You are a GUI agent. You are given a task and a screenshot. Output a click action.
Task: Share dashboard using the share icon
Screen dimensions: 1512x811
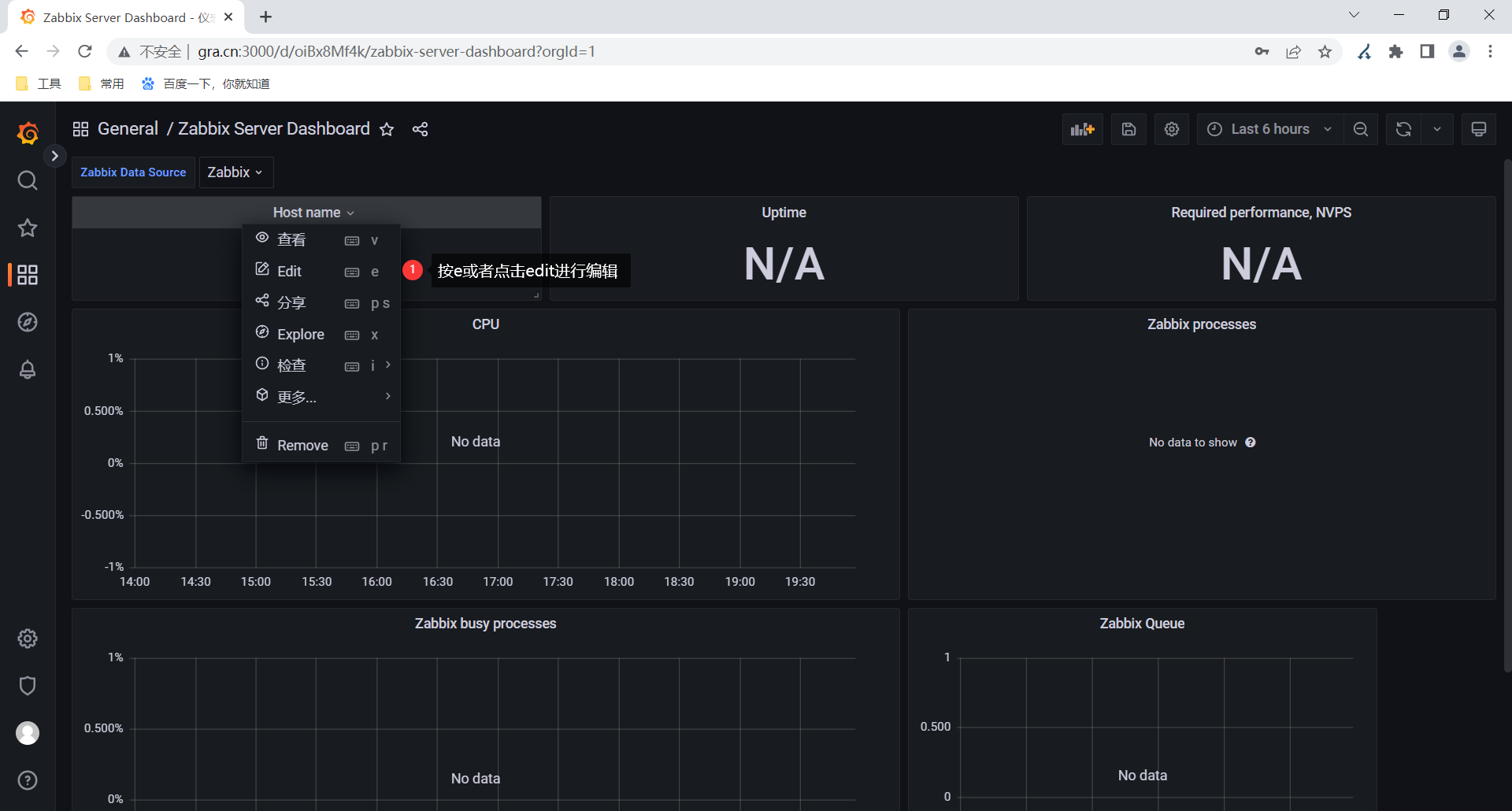420,129
